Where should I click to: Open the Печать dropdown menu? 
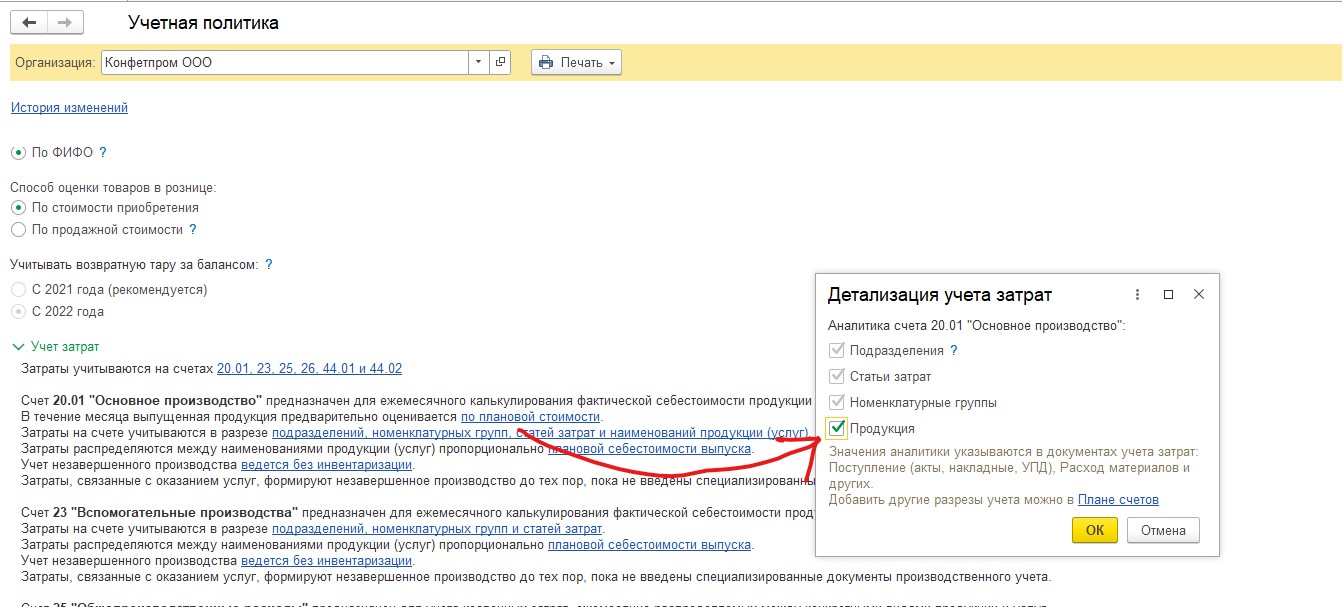coord(576,62)
